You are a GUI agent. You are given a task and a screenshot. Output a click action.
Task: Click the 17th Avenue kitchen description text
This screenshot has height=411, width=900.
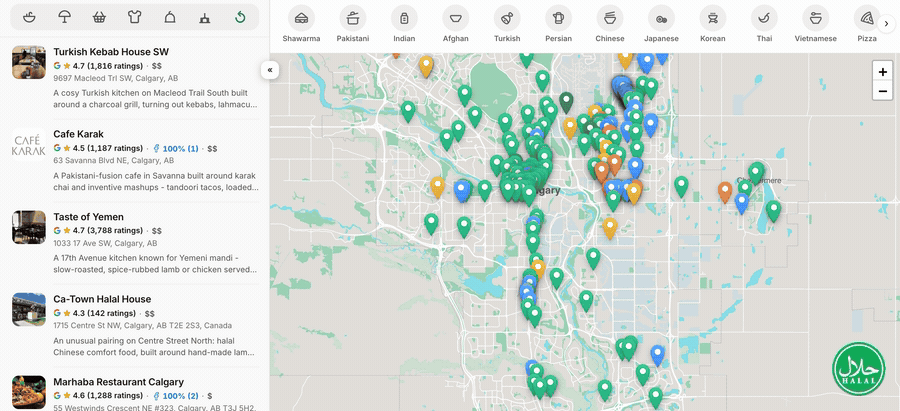(155, 263)
